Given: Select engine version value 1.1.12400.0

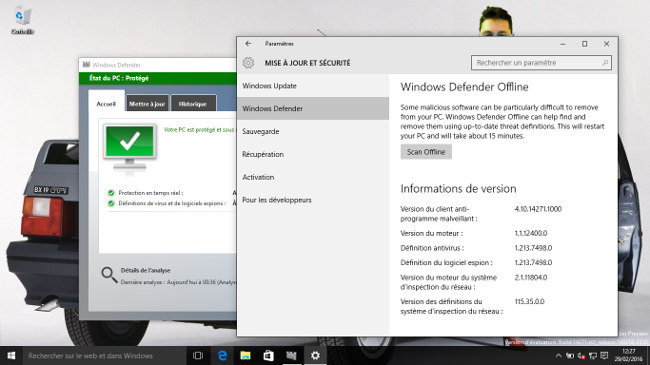Looking at the screenshot, I should click(x=531, y=233).
